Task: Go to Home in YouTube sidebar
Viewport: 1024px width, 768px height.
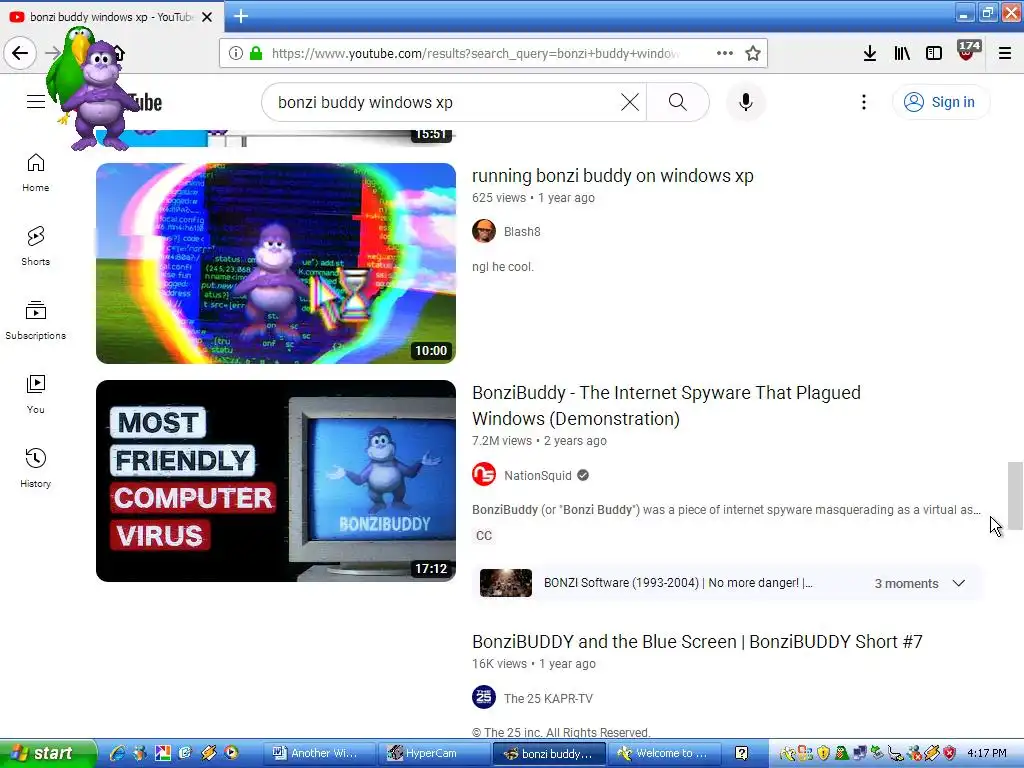Action: tap(35, 172)
